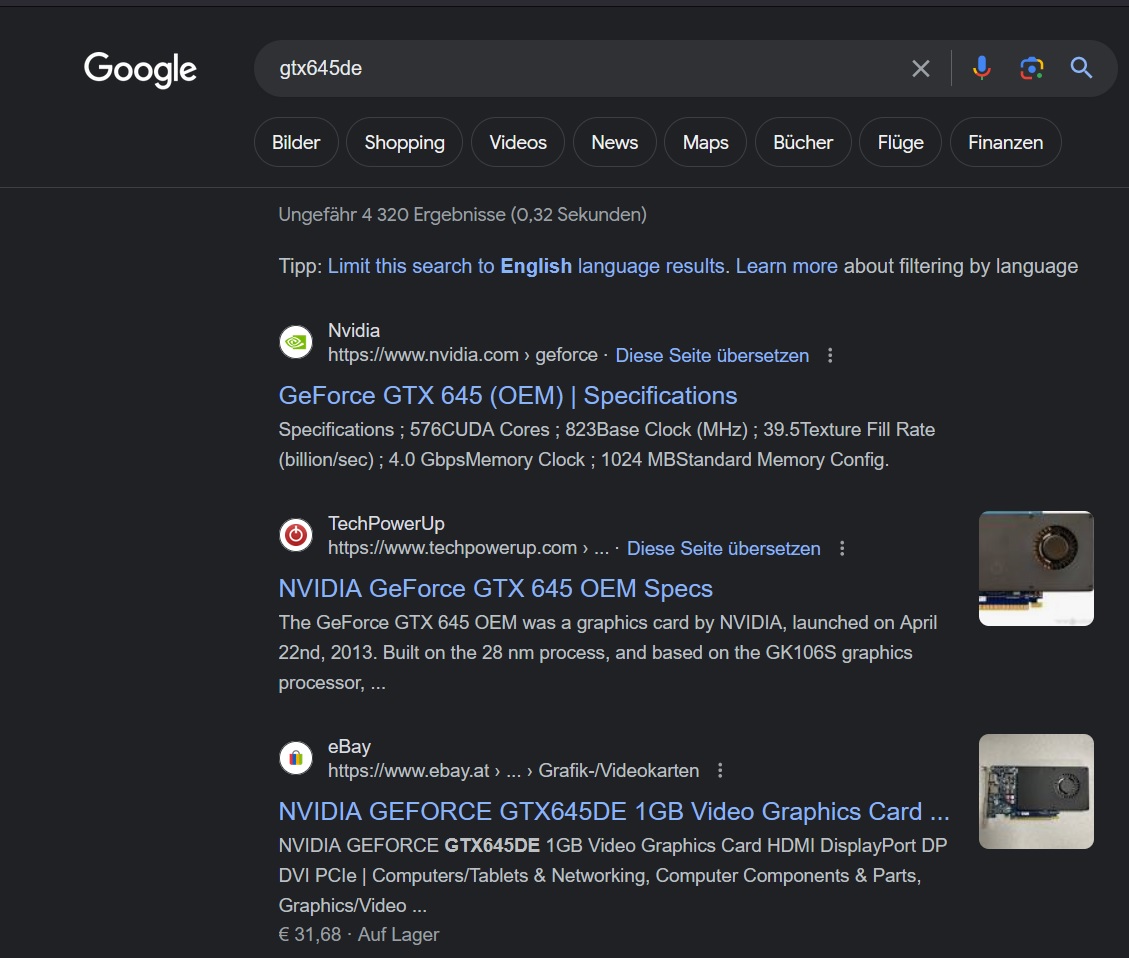Switch to News results tab
1129x958 pixels.
click(615, 143)
